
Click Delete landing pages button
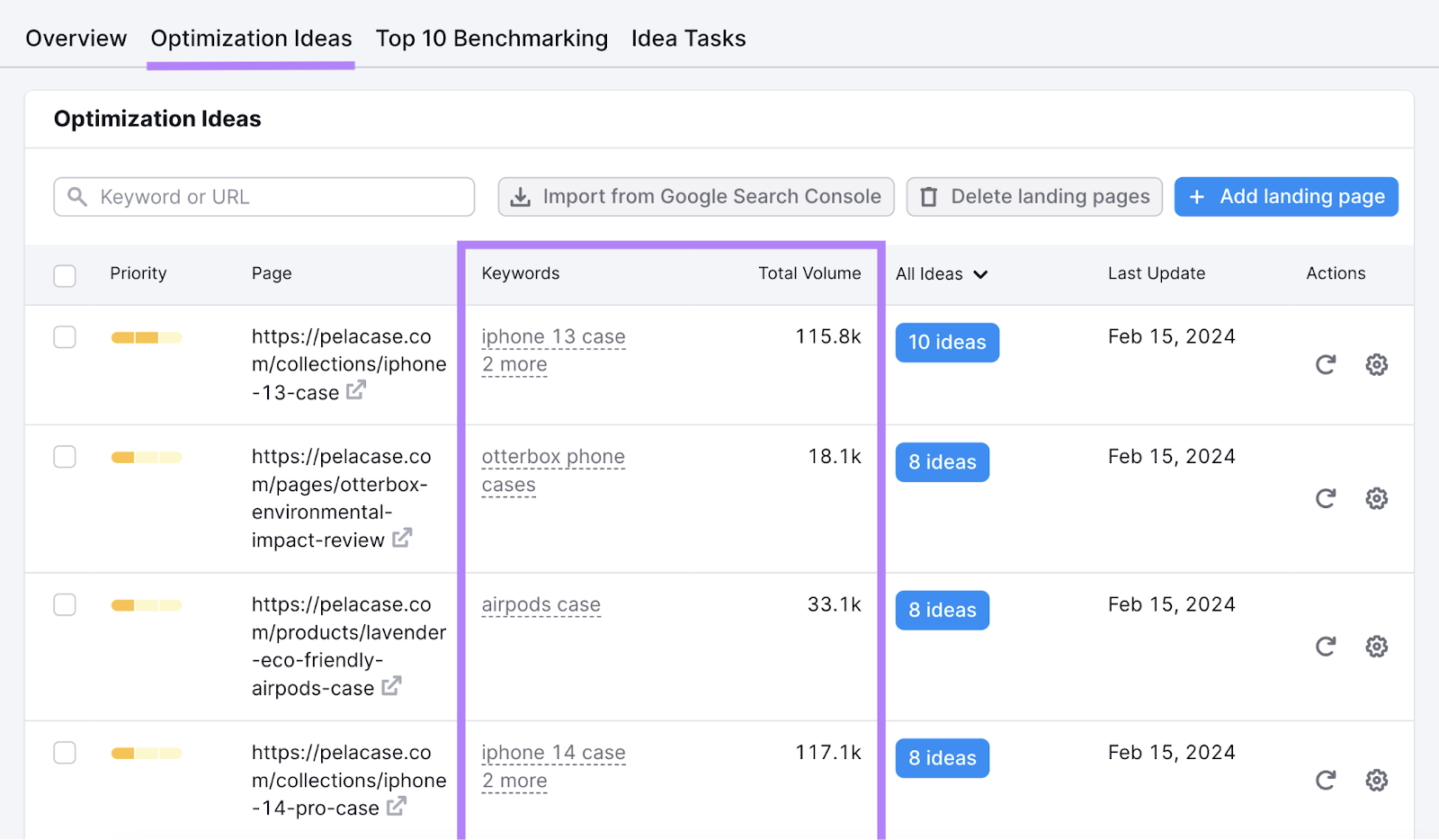click(x=1034, y=197)
